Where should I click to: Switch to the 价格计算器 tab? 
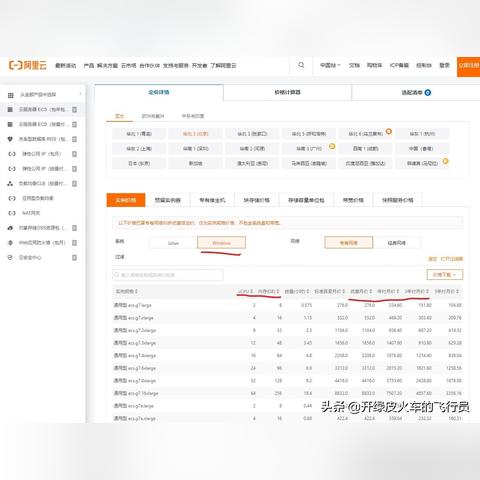[x=287, y=92]
